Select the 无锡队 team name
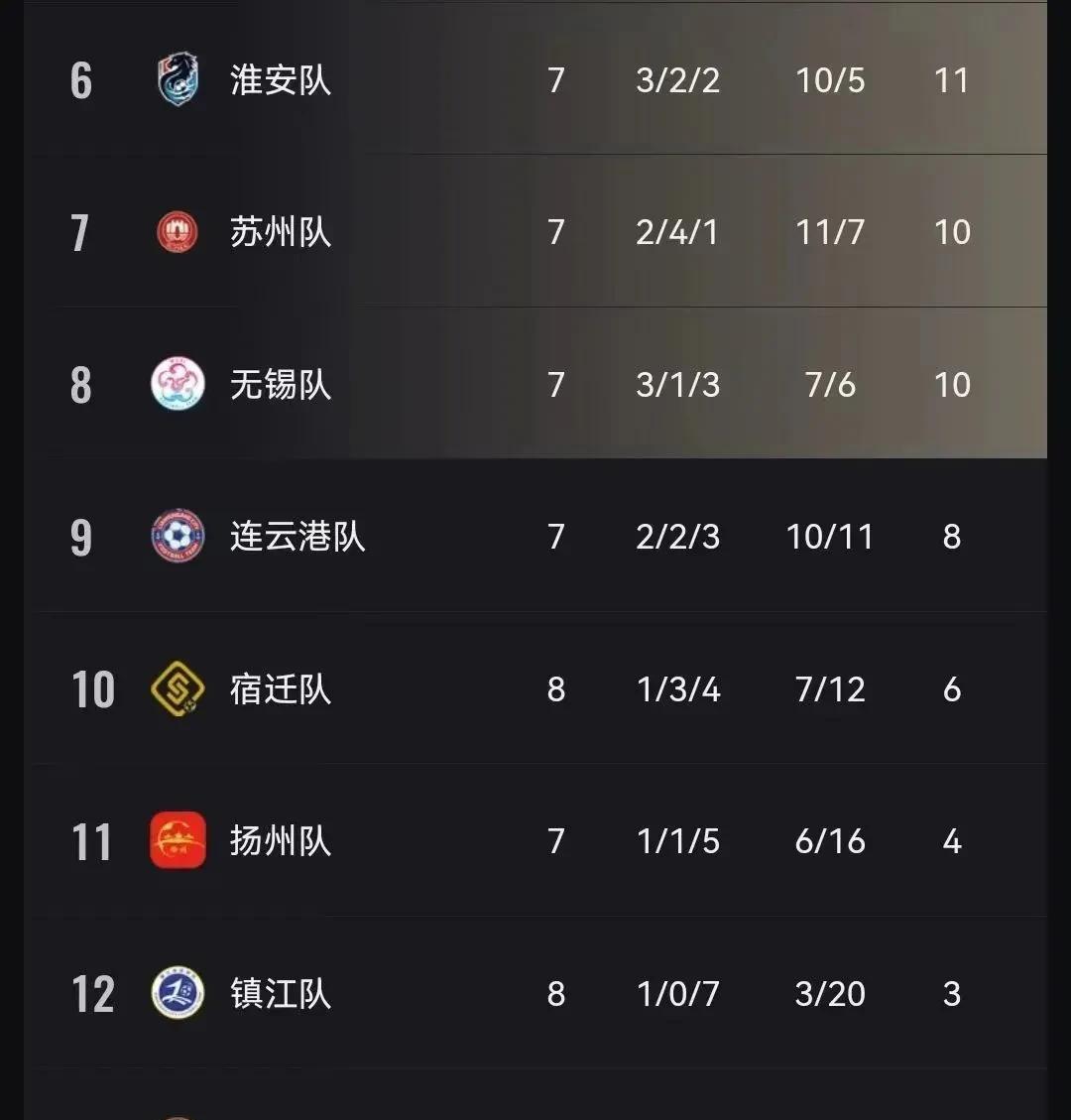Viewport: 1071px width, 1120px height. click(281, 385)
